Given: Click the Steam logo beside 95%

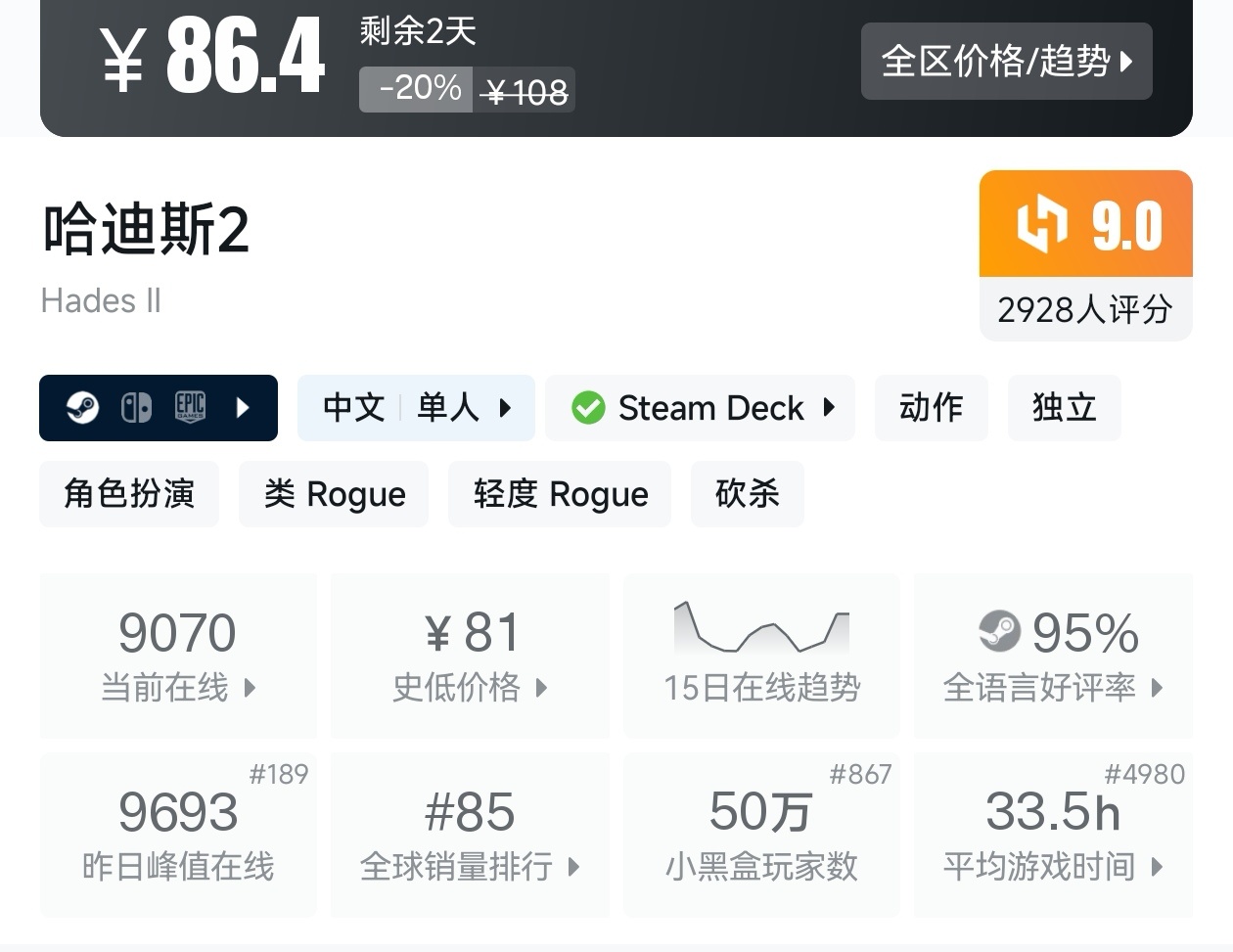Looking at the screenshot, I should 999,631.
